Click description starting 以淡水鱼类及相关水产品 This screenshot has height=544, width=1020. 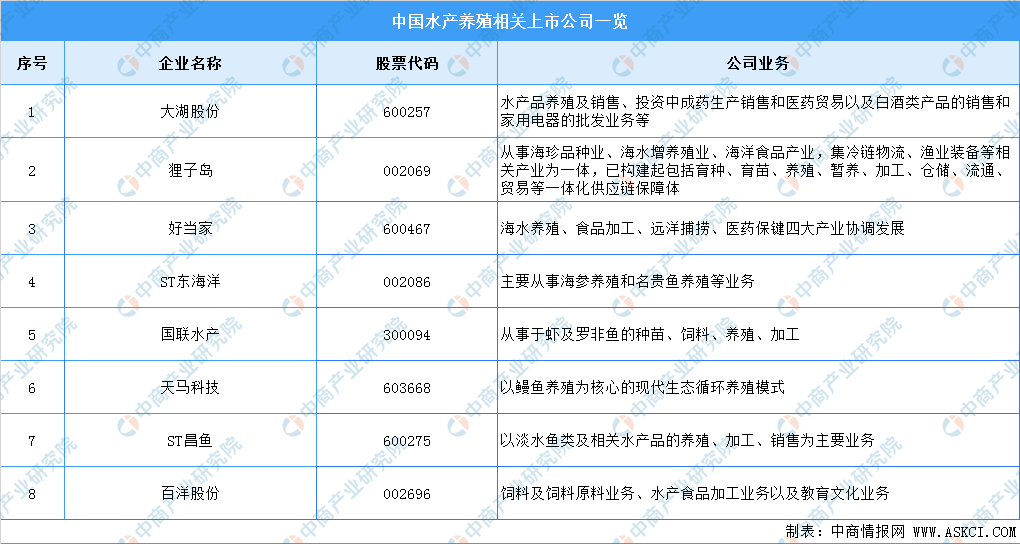click(688, 441)
